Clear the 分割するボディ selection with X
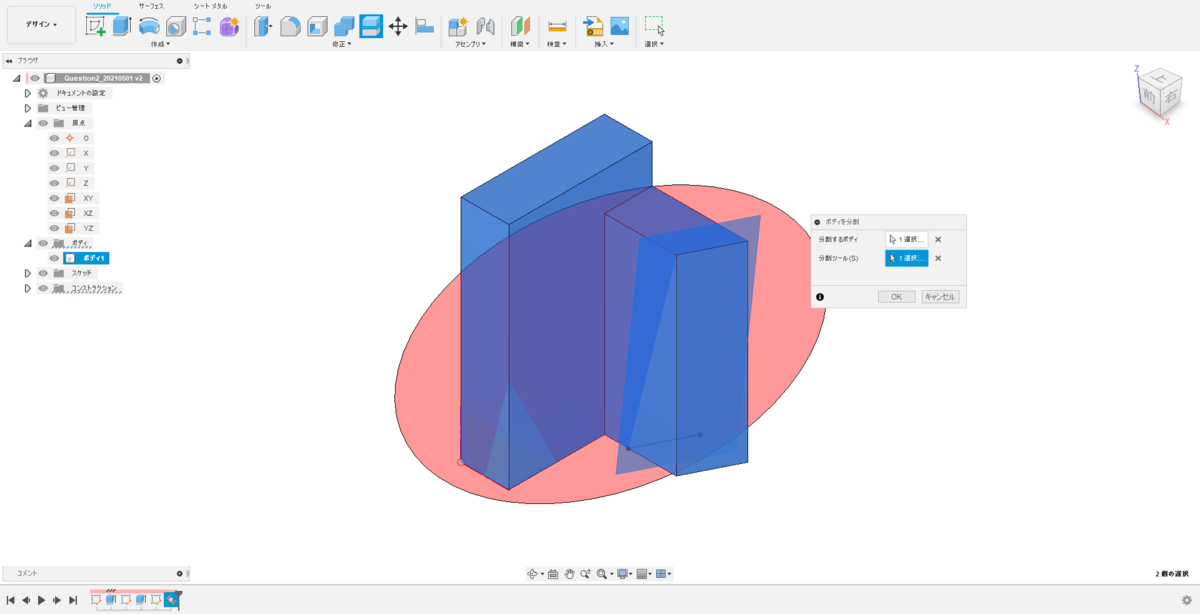 [x=938, y=239]
